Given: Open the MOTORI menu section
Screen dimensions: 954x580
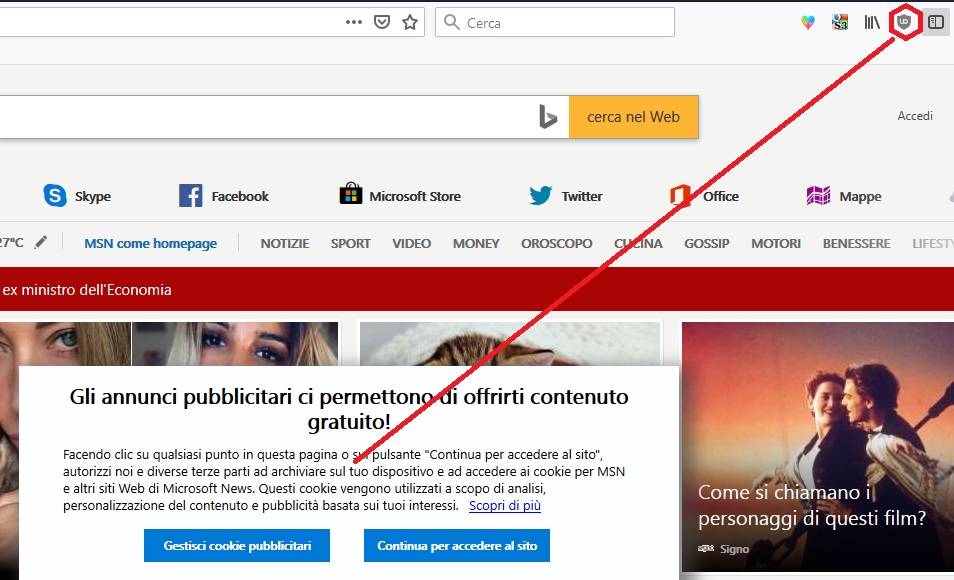Looking at the screenshot, I should click(776, 243).
